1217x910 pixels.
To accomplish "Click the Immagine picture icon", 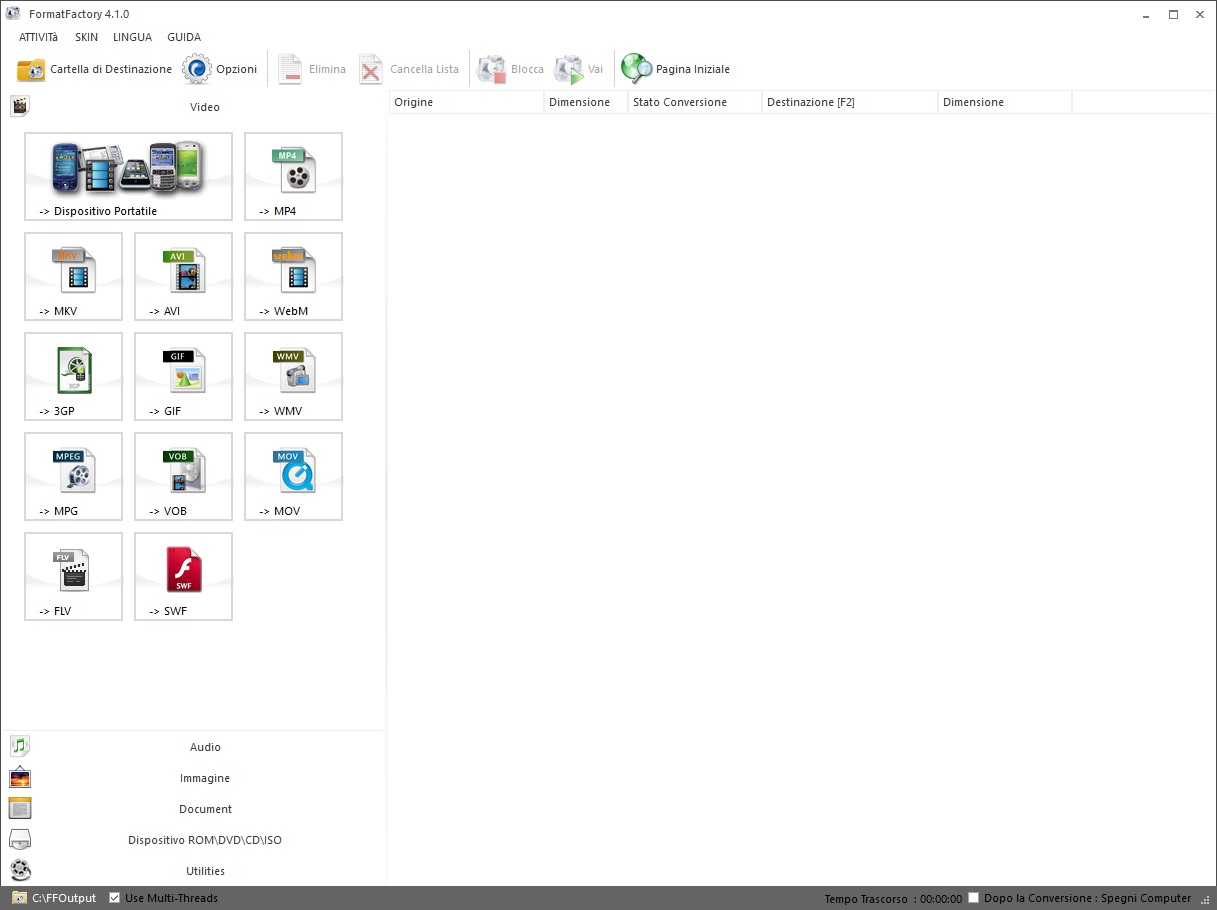I will click(20, 777).
